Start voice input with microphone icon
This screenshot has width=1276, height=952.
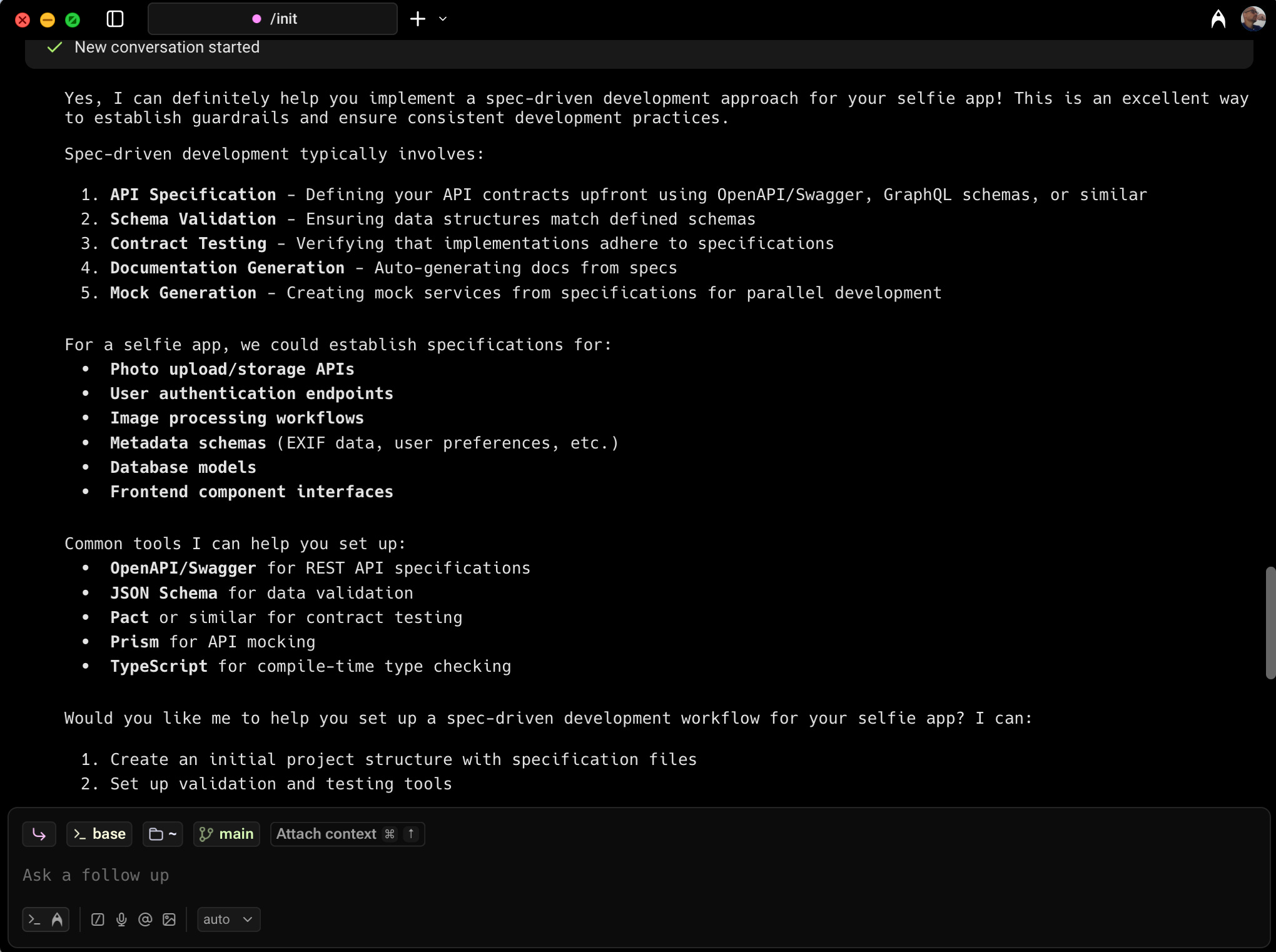point(121,919)
